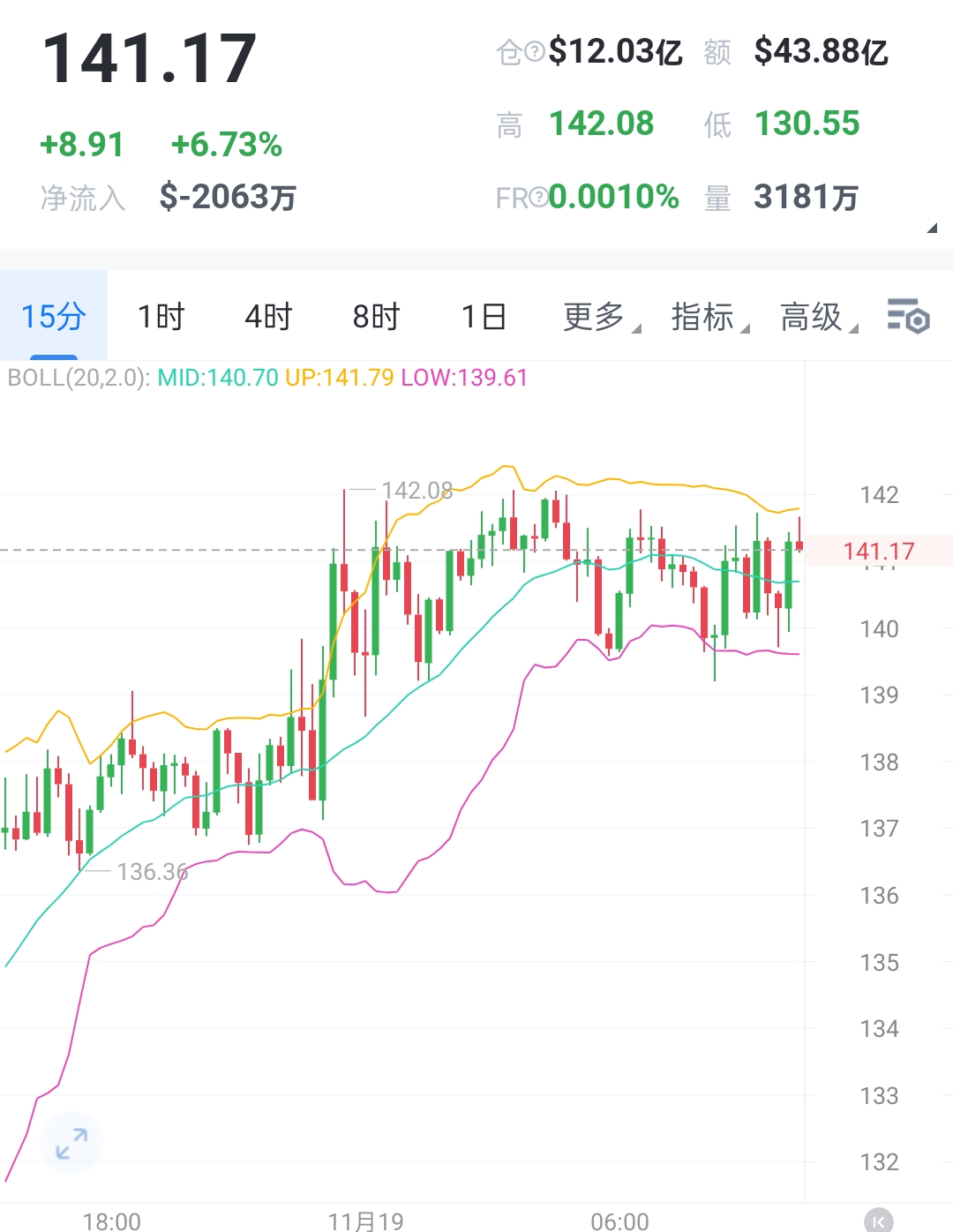Open the FR funding rate info icon
953x1232 pixels.
[539, 198]
